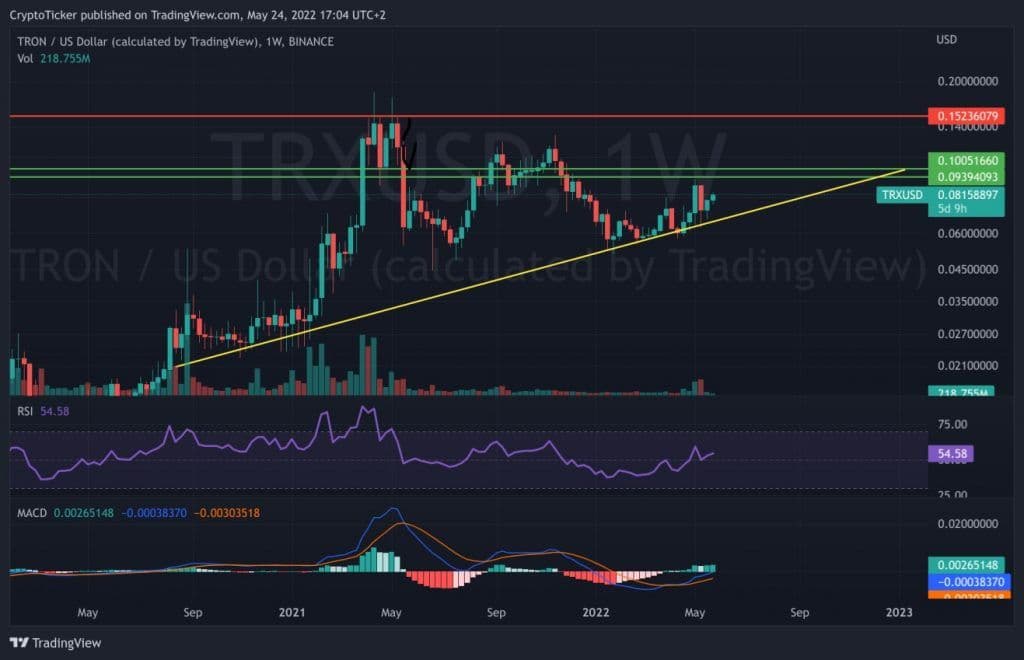Select the MACD indicator legend label
Screen dimensions: 1024x660
point(32,513)
